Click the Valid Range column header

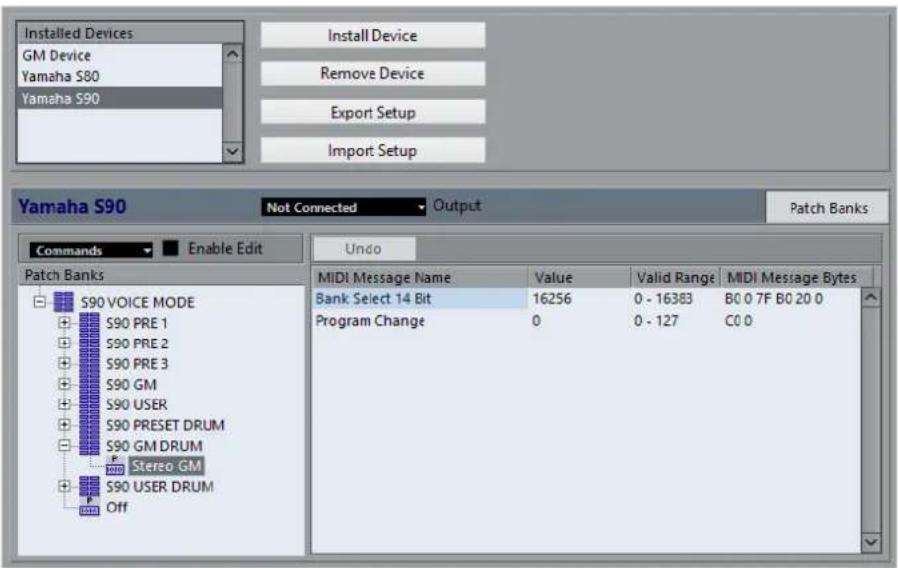coord(675,278)
